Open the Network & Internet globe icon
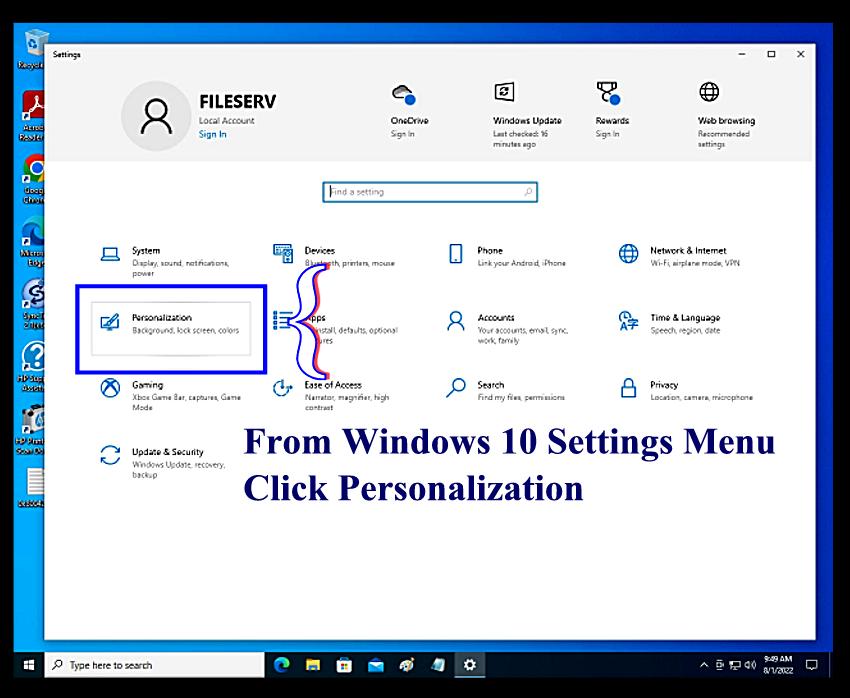This screenshot has width=850, height=698. [x=628, y=253]
